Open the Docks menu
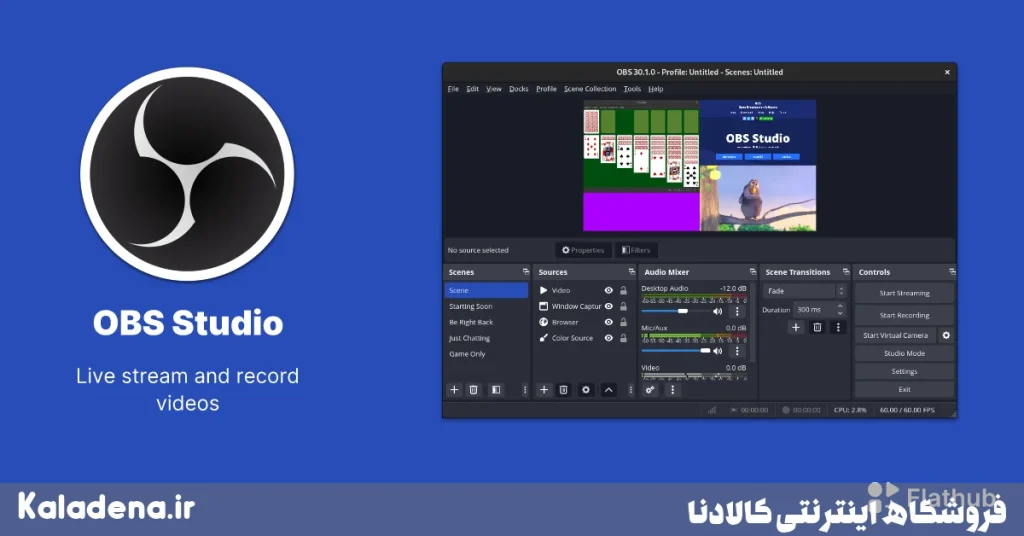This screenshot has height=536, width=1024. [x=519, y=89]
